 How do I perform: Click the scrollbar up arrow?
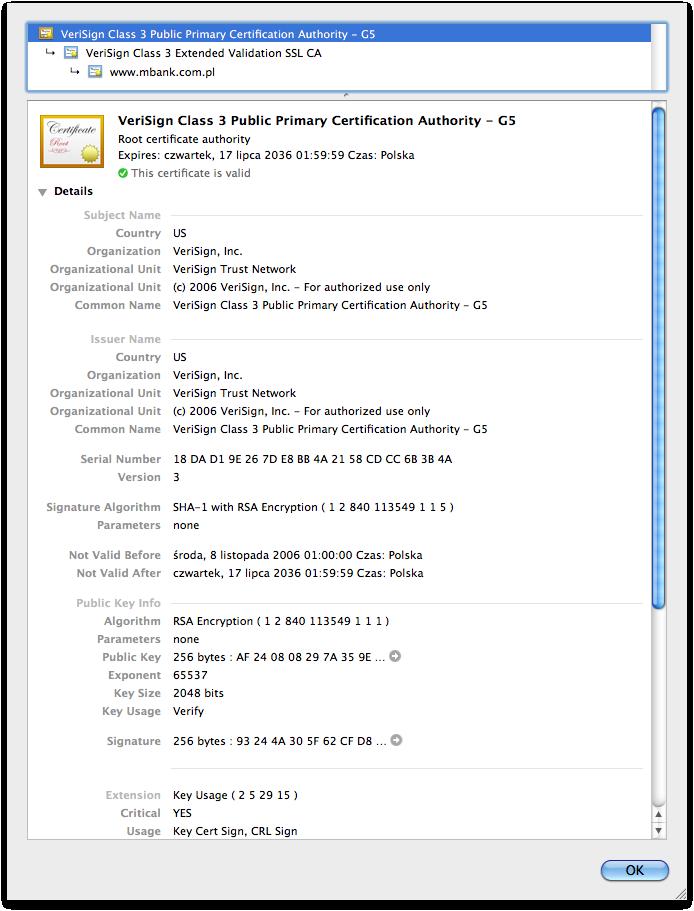tap(658, 814)
